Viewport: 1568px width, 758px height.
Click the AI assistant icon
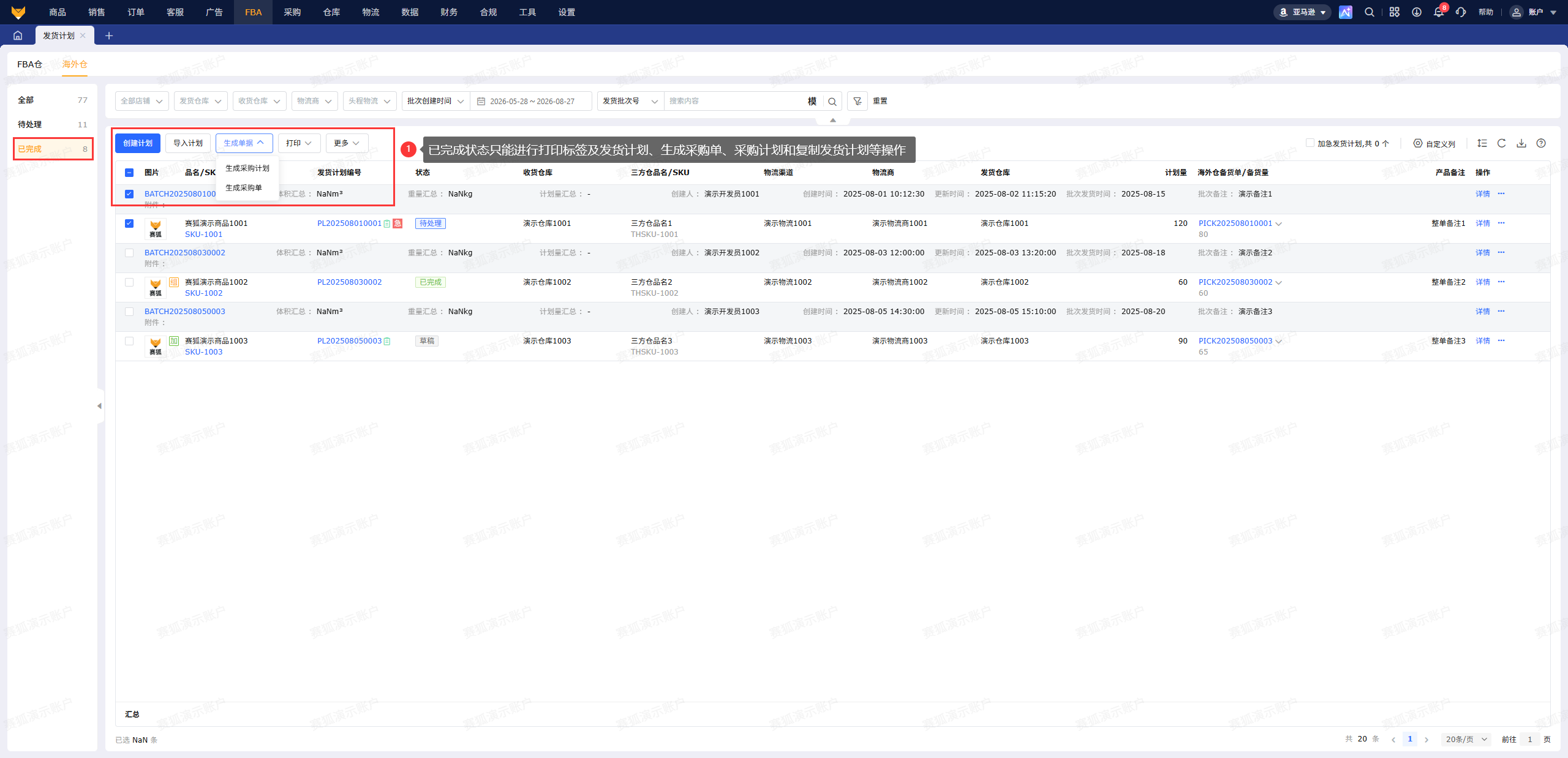pyautogui.click(x=1346, y=12)
